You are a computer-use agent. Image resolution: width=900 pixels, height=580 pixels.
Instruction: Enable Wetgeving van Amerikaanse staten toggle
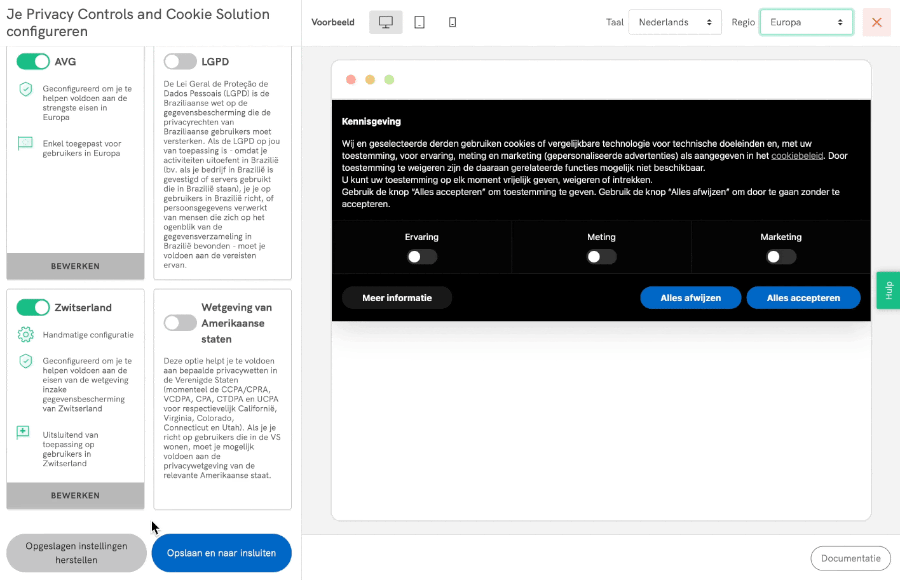pos(180,322)
